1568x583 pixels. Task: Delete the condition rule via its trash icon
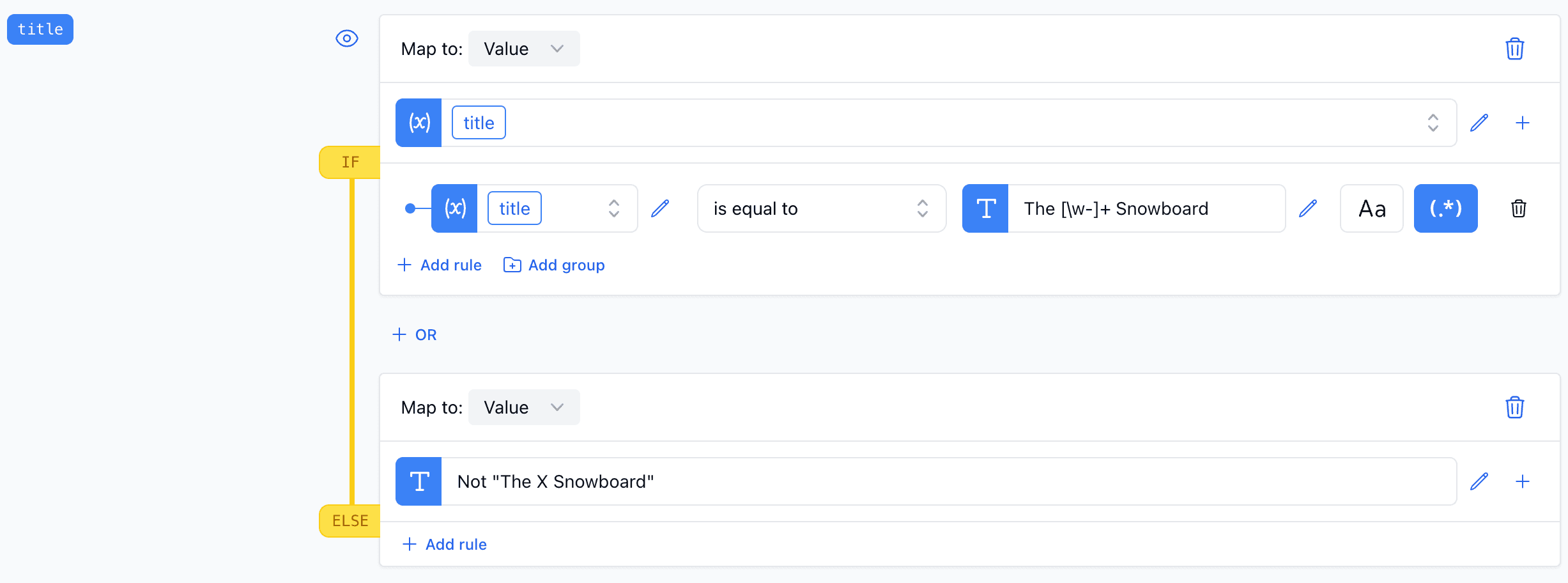tap(1519, 208)
